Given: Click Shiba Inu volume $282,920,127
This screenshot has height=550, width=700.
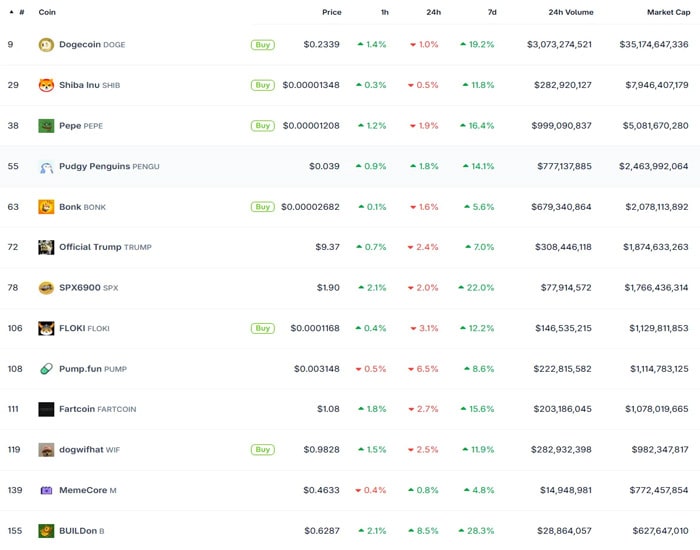Looking at the screenshot, I should 563,85.
